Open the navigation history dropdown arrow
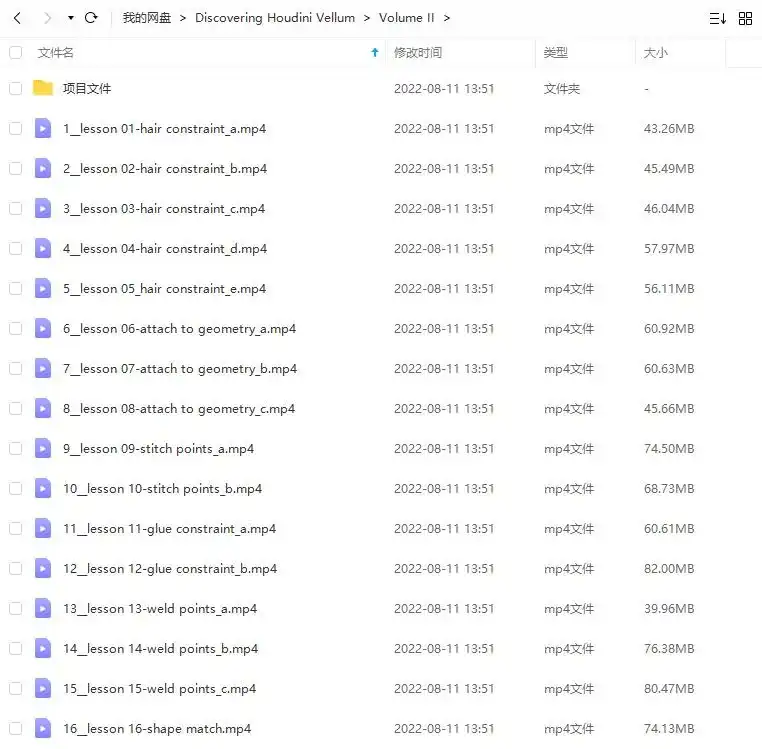 point(71,18)
